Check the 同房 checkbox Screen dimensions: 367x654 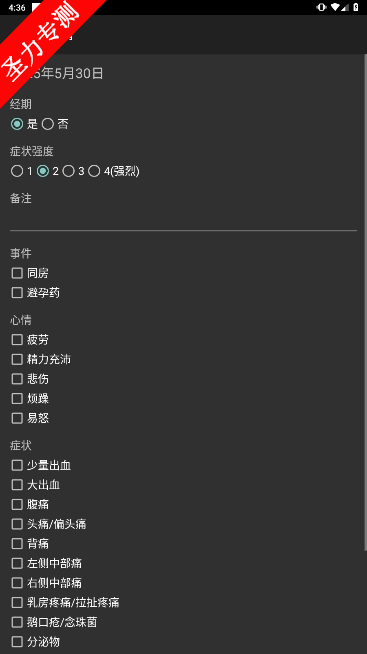[30, 273]
